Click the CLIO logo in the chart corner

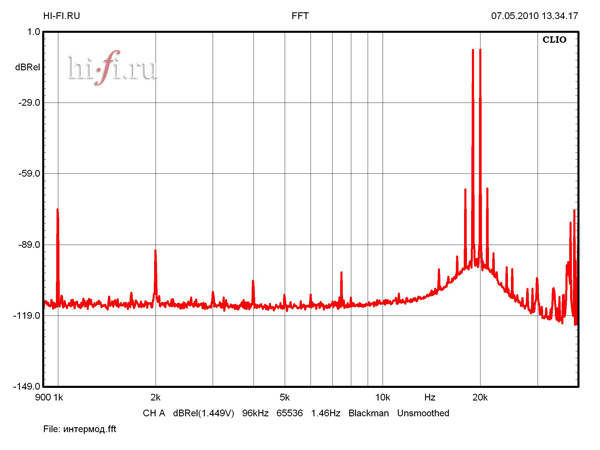coord(554,41)
